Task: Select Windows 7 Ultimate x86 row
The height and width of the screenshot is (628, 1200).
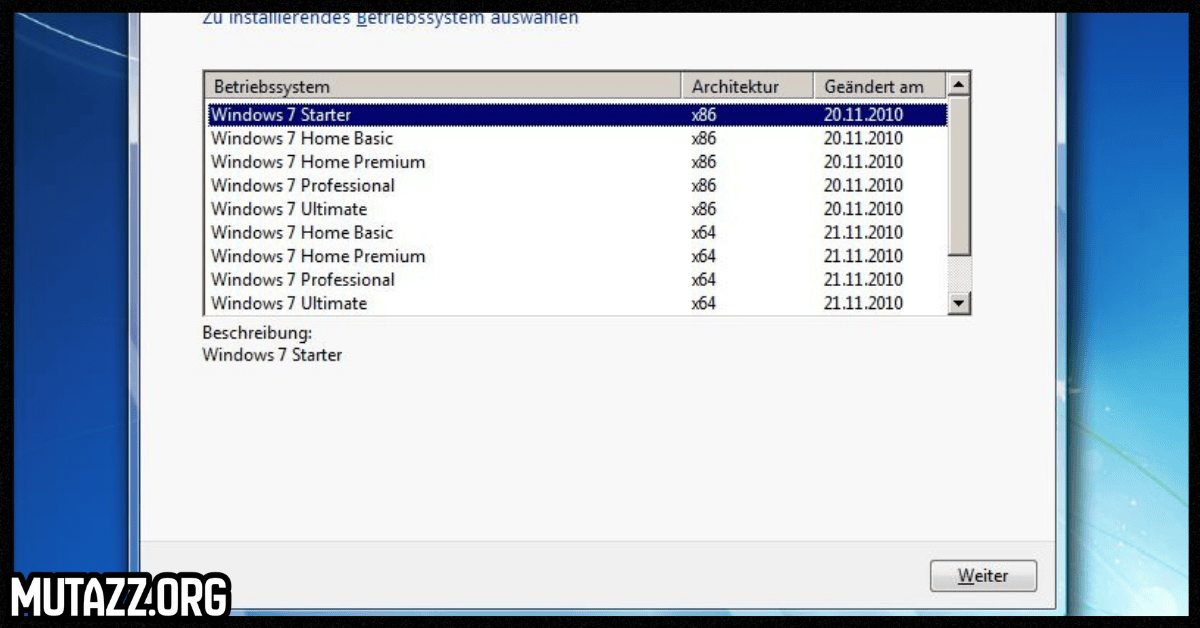Action: (x=289, y=209)
